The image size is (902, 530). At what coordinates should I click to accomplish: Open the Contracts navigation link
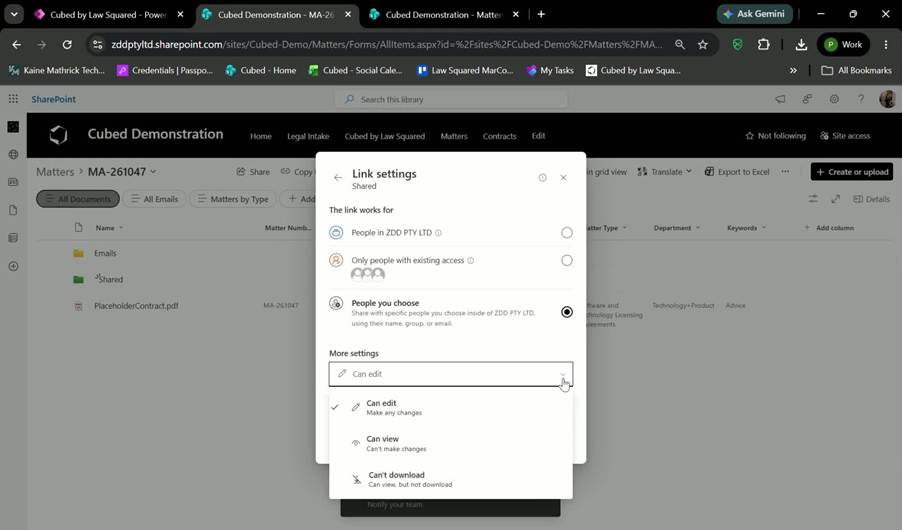[x=499, y=136]
